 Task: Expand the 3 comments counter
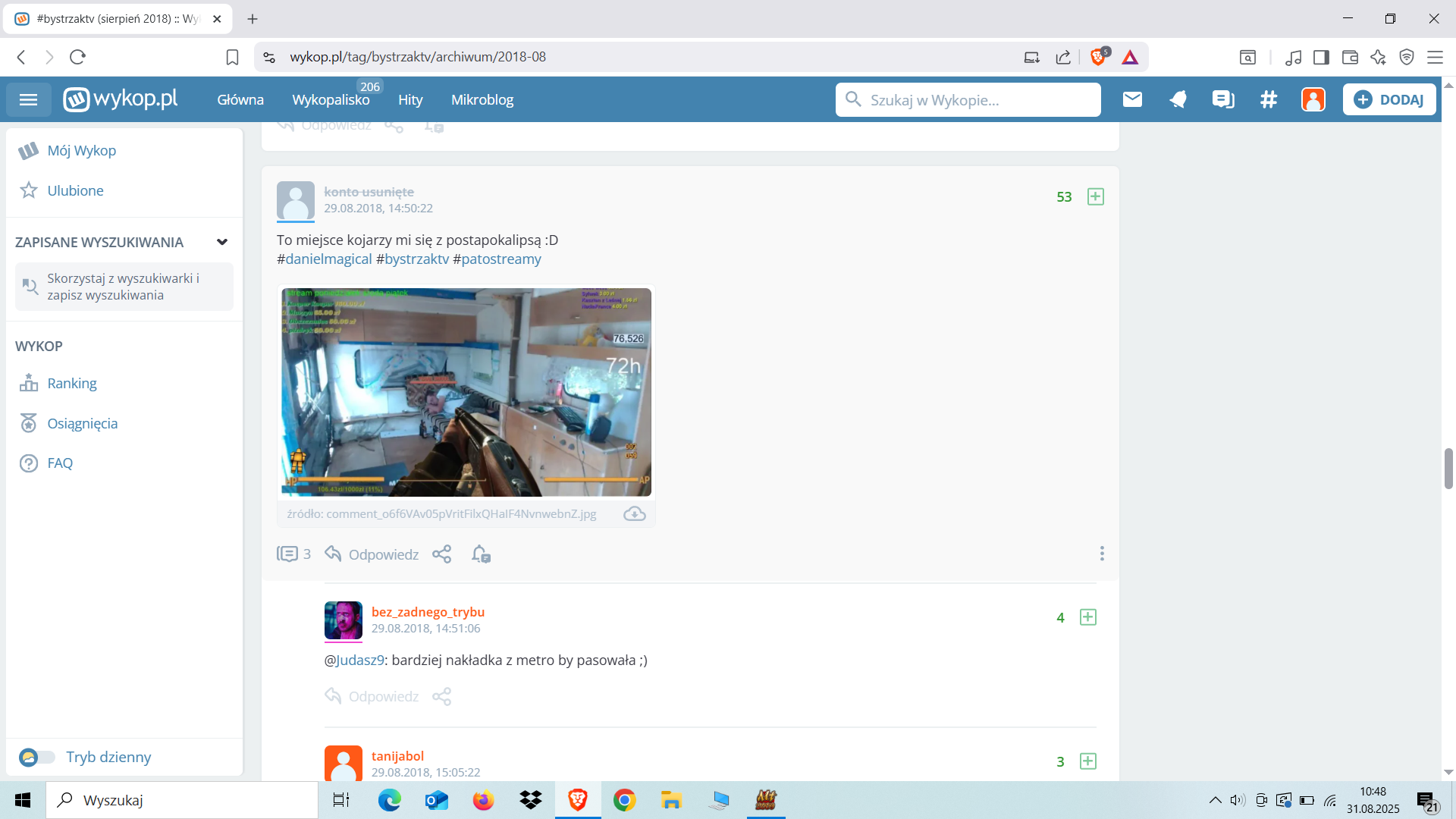click(293, 554)
